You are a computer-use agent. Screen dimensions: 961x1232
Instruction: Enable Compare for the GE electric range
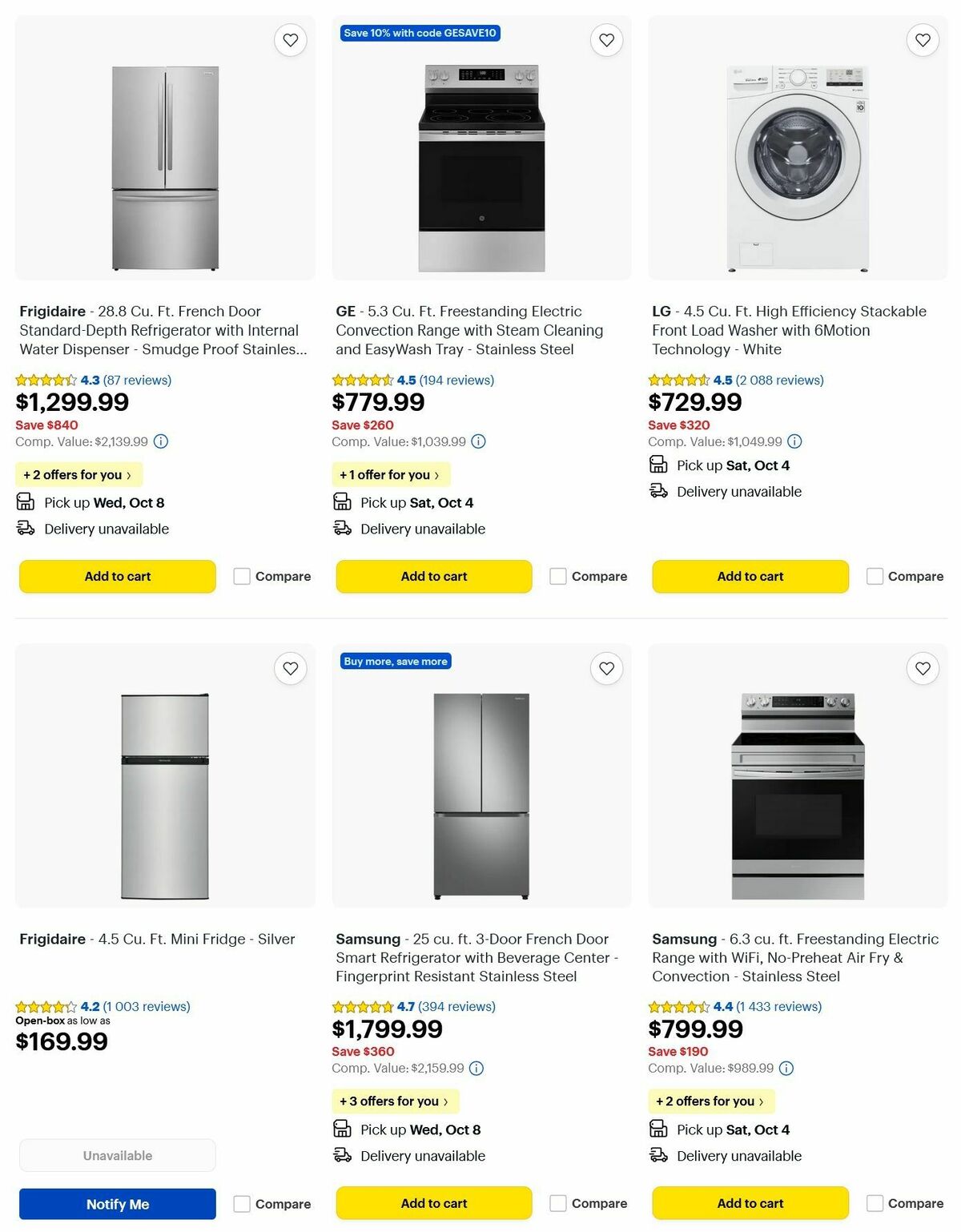[557, 576]
